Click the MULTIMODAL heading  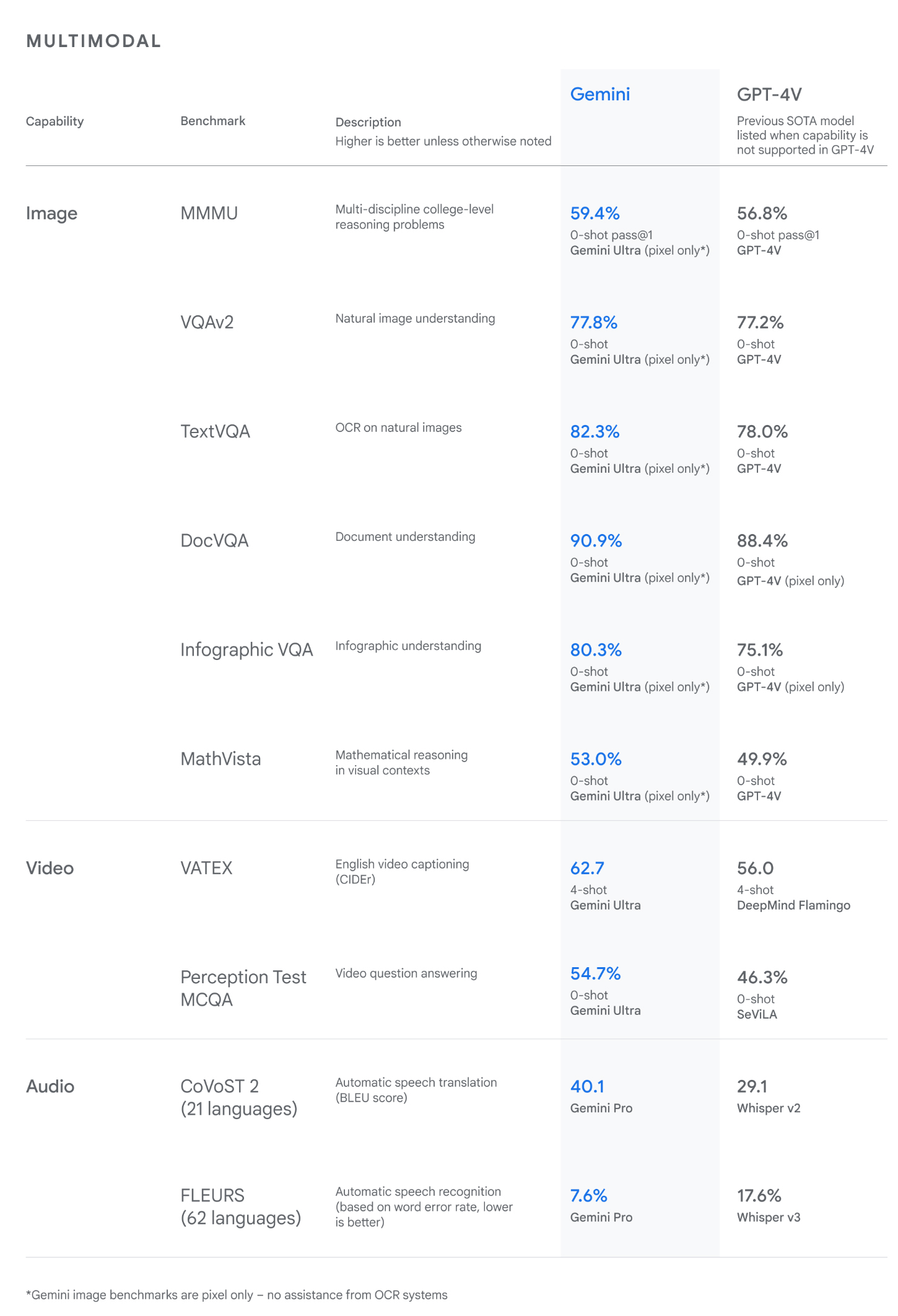[x=94, y=41]
